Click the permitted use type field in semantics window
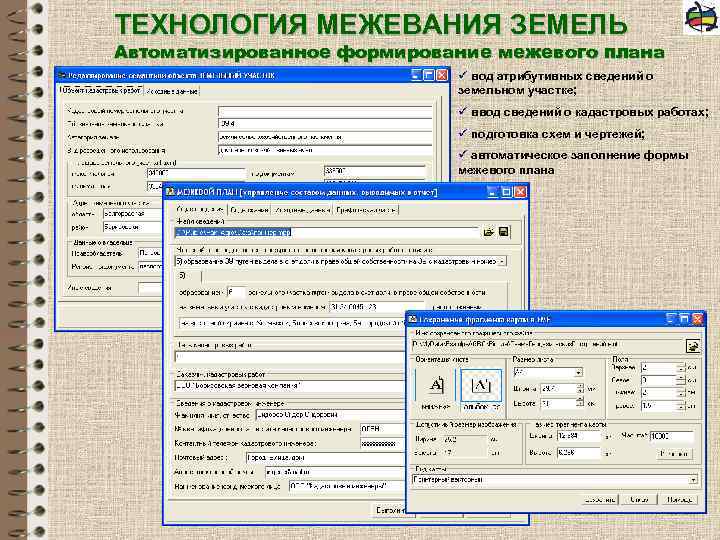720x540 pixels. point(325,150)
